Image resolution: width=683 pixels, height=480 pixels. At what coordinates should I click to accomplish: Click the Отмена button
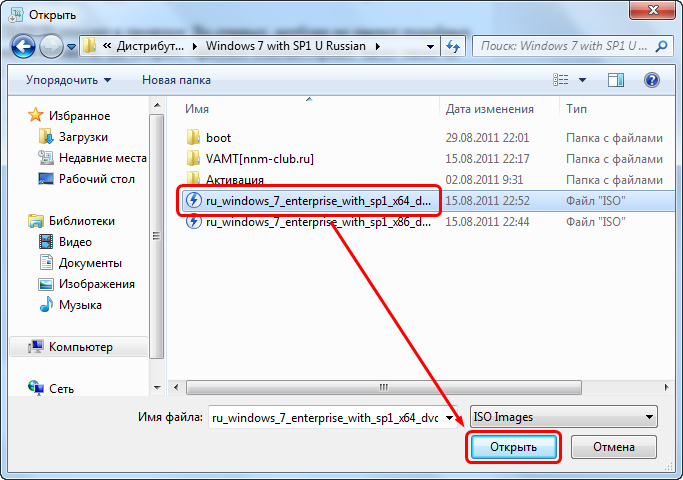coord(614,447)
